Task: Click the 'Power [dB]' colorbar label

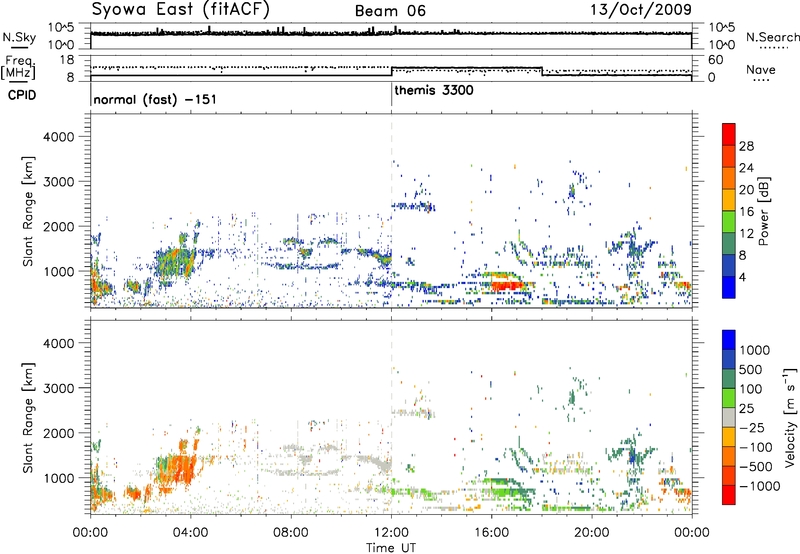Action: (763, 211)
